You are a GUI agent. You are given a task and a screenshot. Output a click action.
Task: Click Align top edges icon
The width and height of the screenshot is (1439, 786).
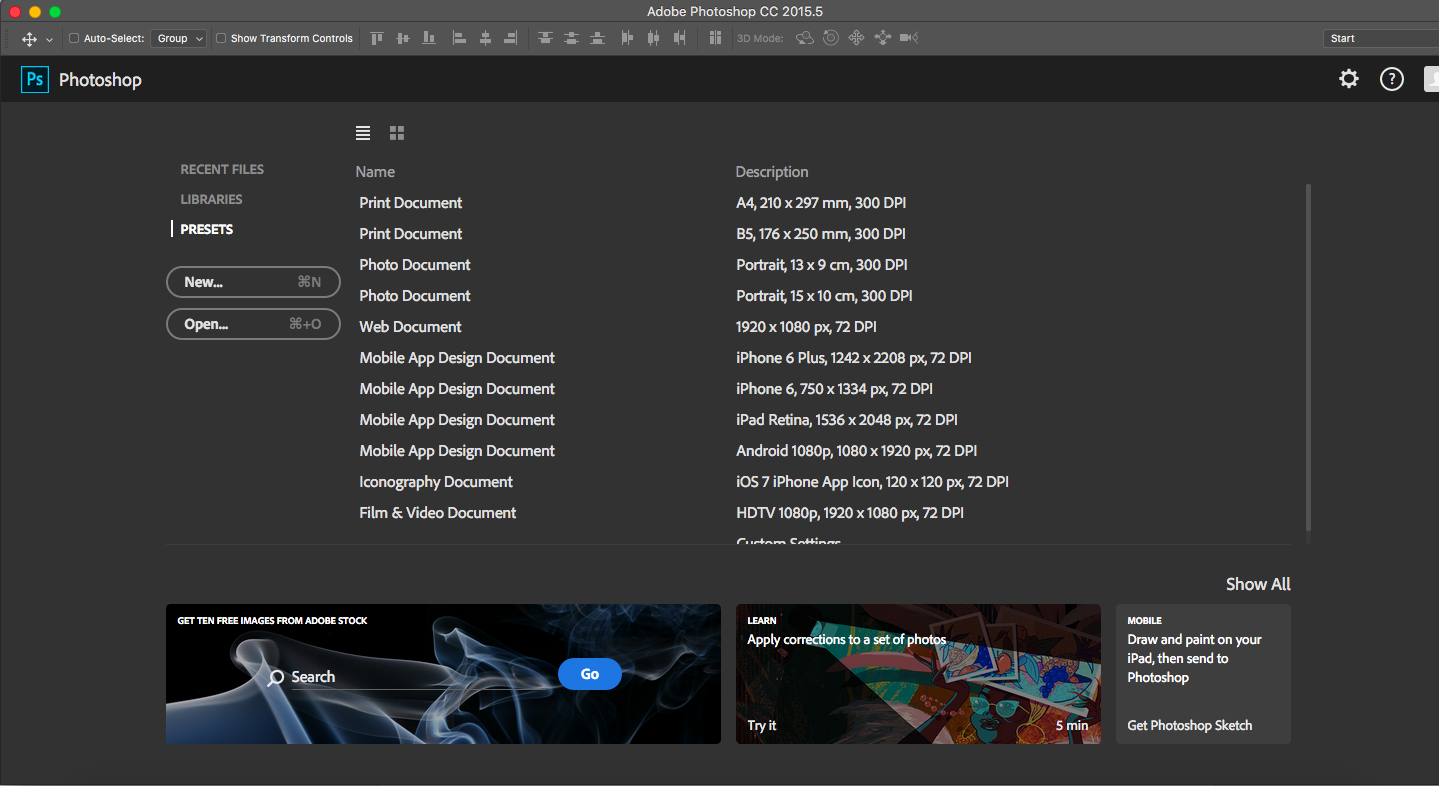click(377, 38)
